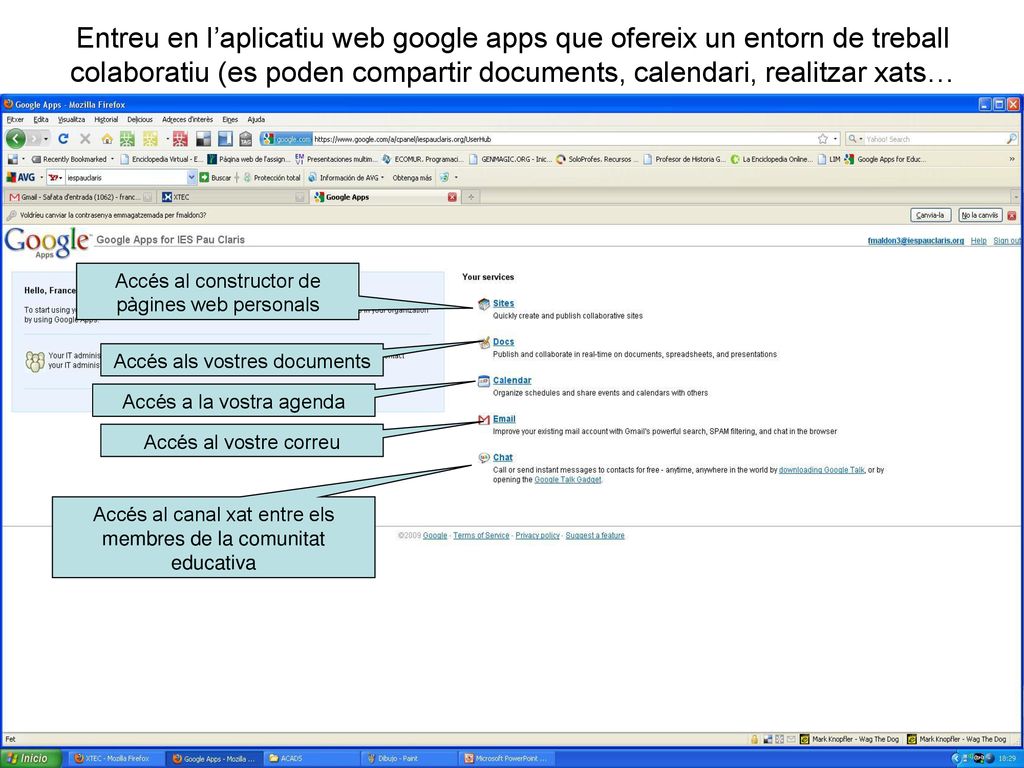1024x768 pixels.
Task: Open the Chat service link
Action: pyautogui.click(x=503, y=457)
